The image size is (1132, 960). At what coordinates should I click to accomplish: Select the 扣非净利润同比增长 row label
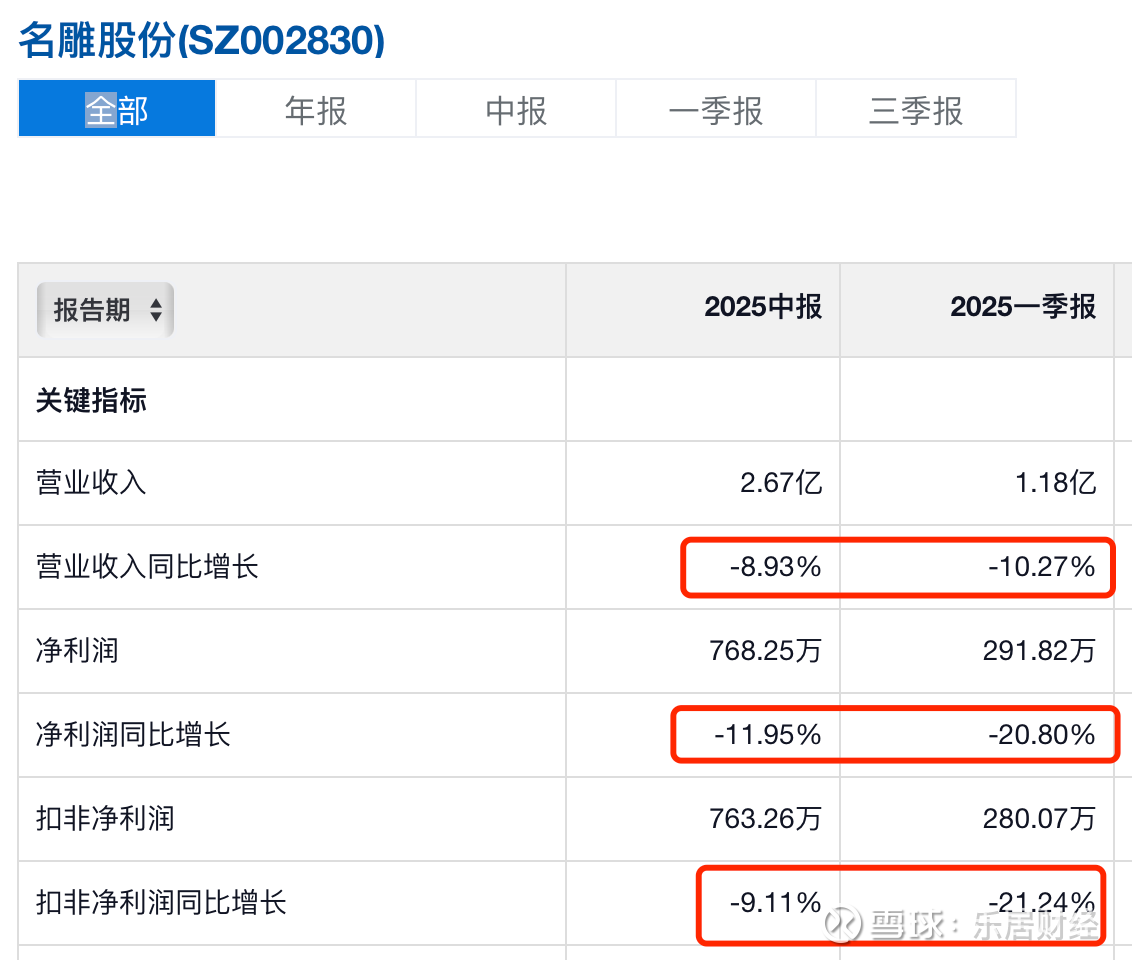162,903
